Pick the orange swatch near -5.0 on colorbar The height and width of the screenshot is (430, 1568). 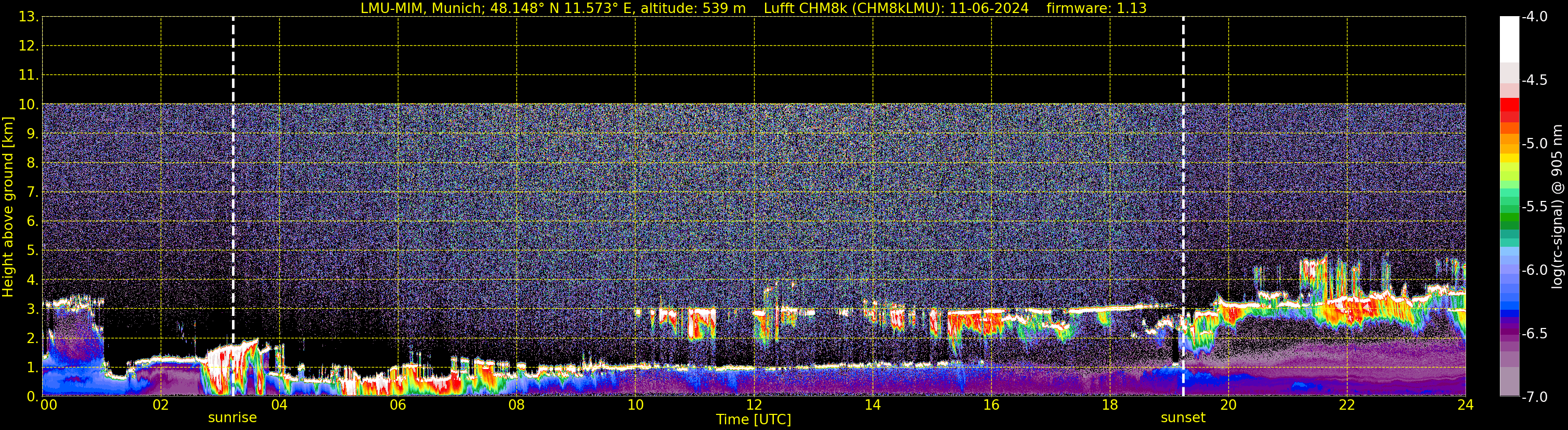click(1509, 139)
